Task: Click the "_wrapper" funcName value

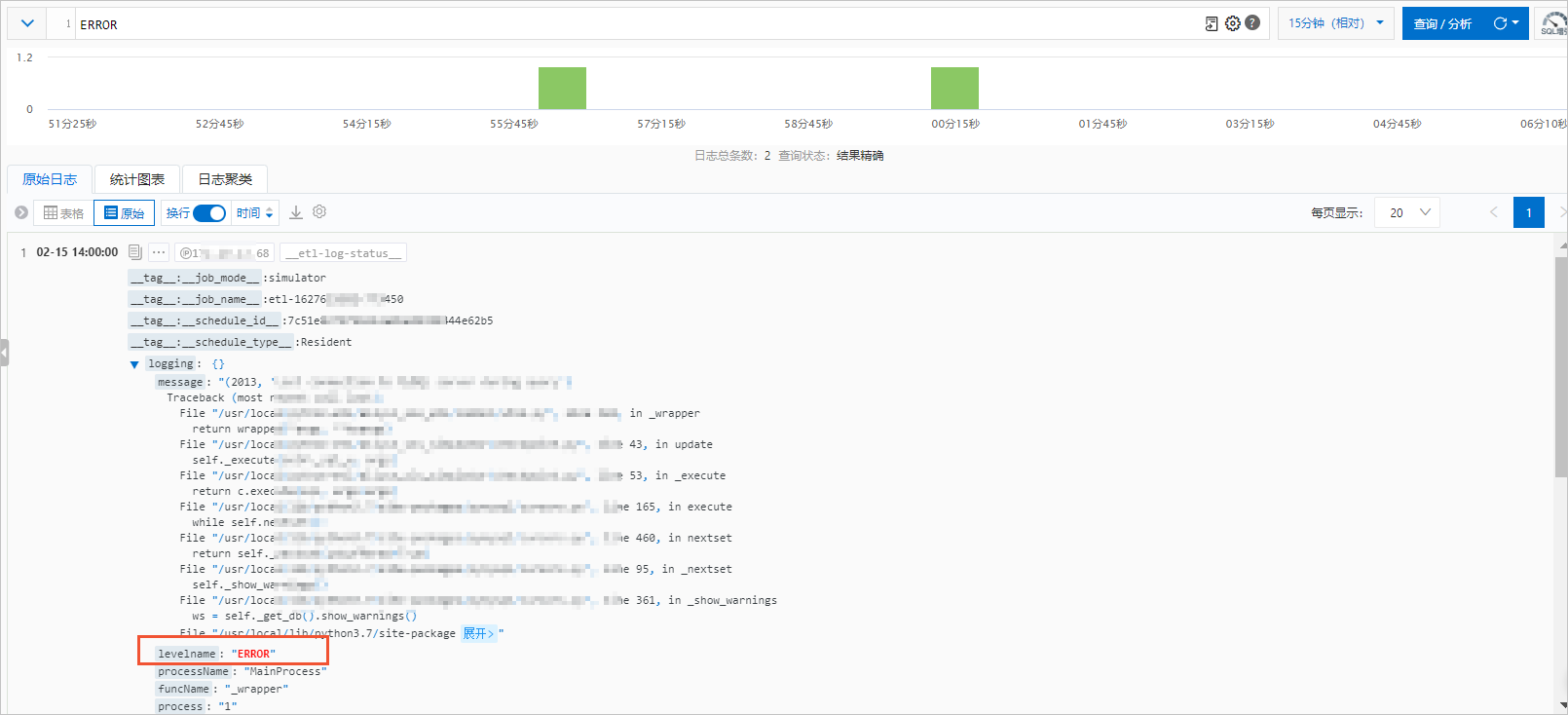Action: (257, 689)
